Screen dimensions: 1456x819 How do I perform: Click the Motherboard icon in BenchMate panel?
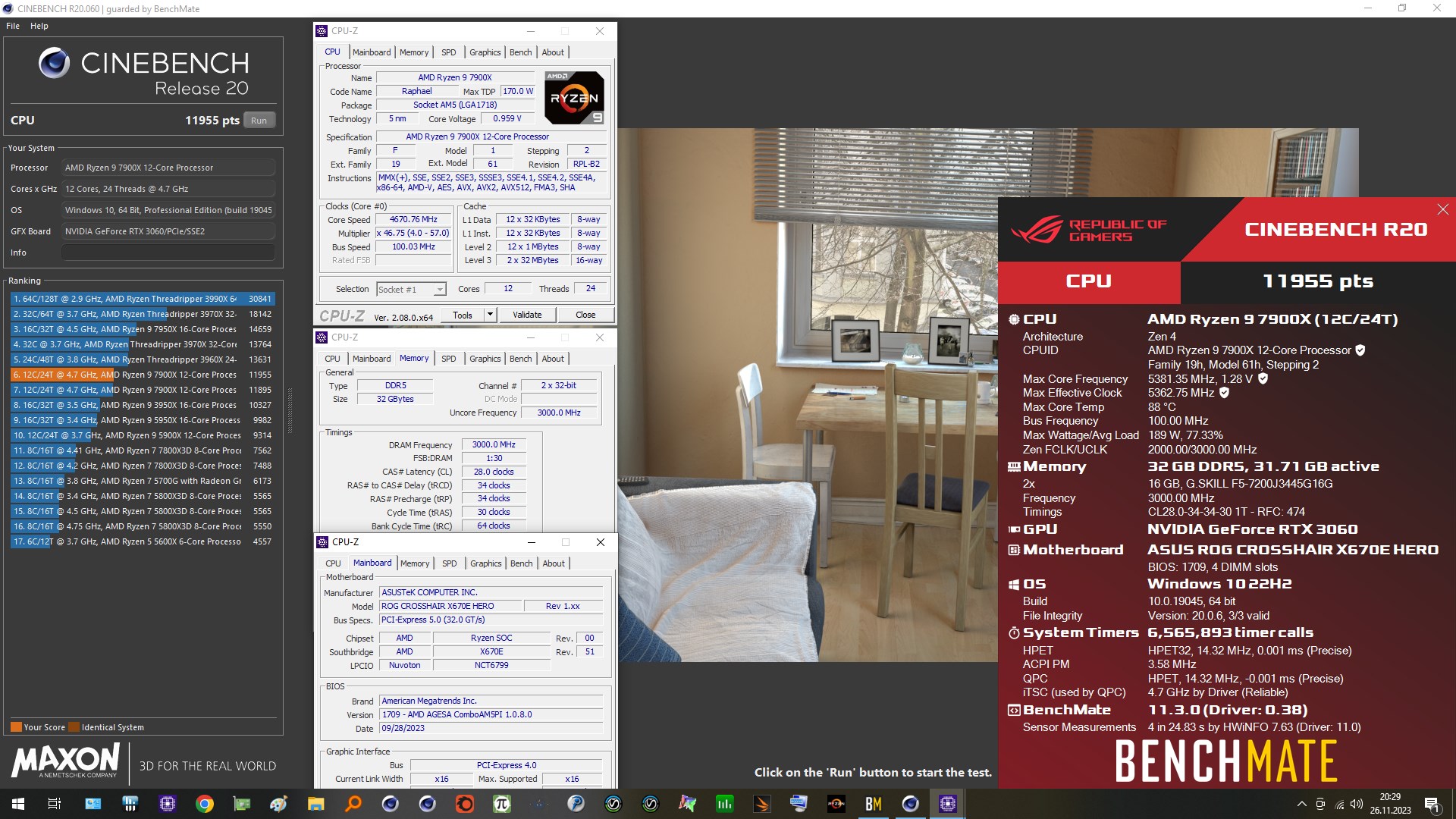[1014, 550]
